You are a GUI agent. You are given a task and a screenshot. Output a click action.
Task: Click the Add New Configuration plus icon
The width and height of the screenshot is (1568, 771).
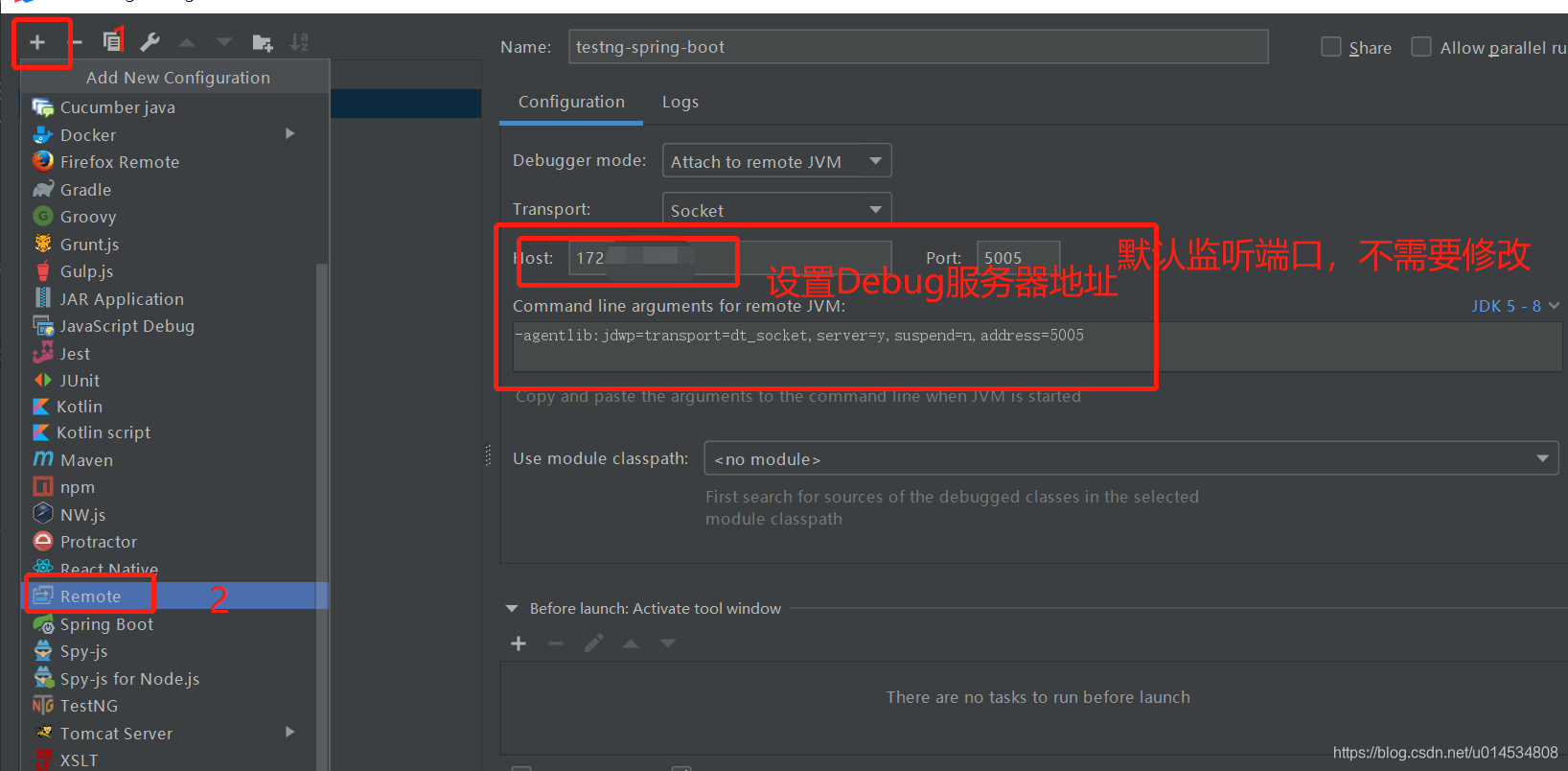pyautogui.click(x=37, y=42)
